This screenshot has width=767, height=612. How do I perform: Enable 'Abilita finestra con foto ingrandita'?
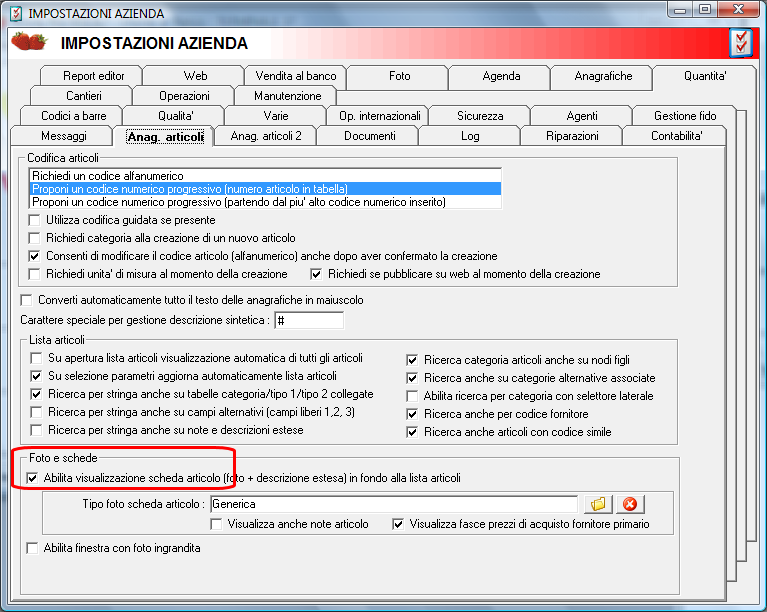[x=32, y=548]
